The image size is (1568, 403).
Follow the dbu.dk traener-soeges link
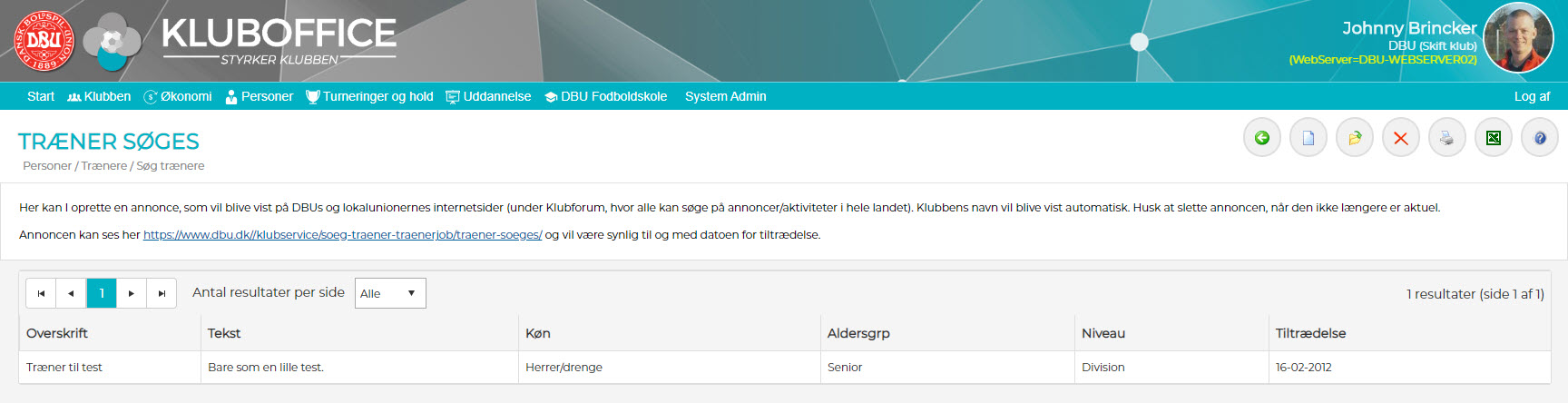pyautogui.click(x=342, y=234)
